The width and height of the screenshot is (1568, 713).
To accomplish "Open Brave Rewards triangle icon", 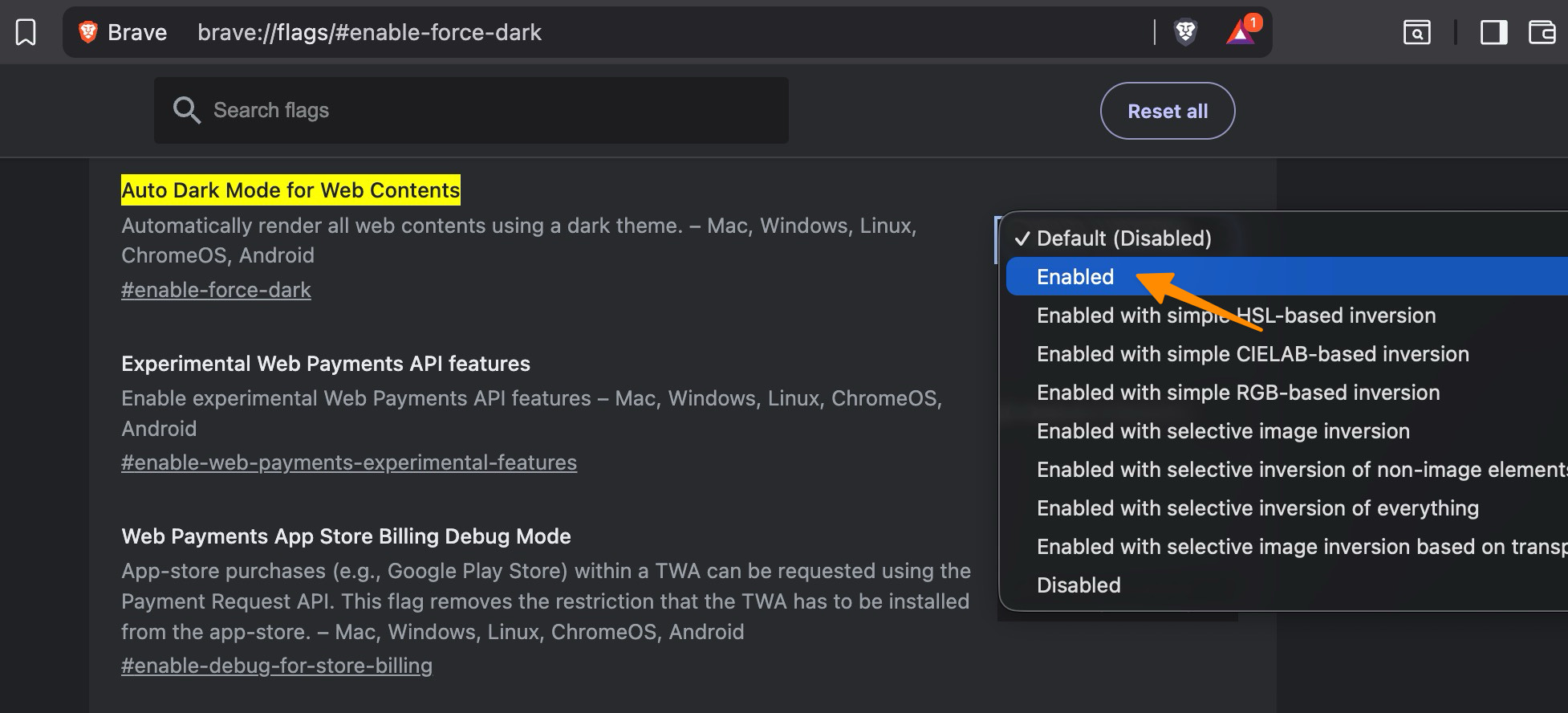I will click(1241, 31).
